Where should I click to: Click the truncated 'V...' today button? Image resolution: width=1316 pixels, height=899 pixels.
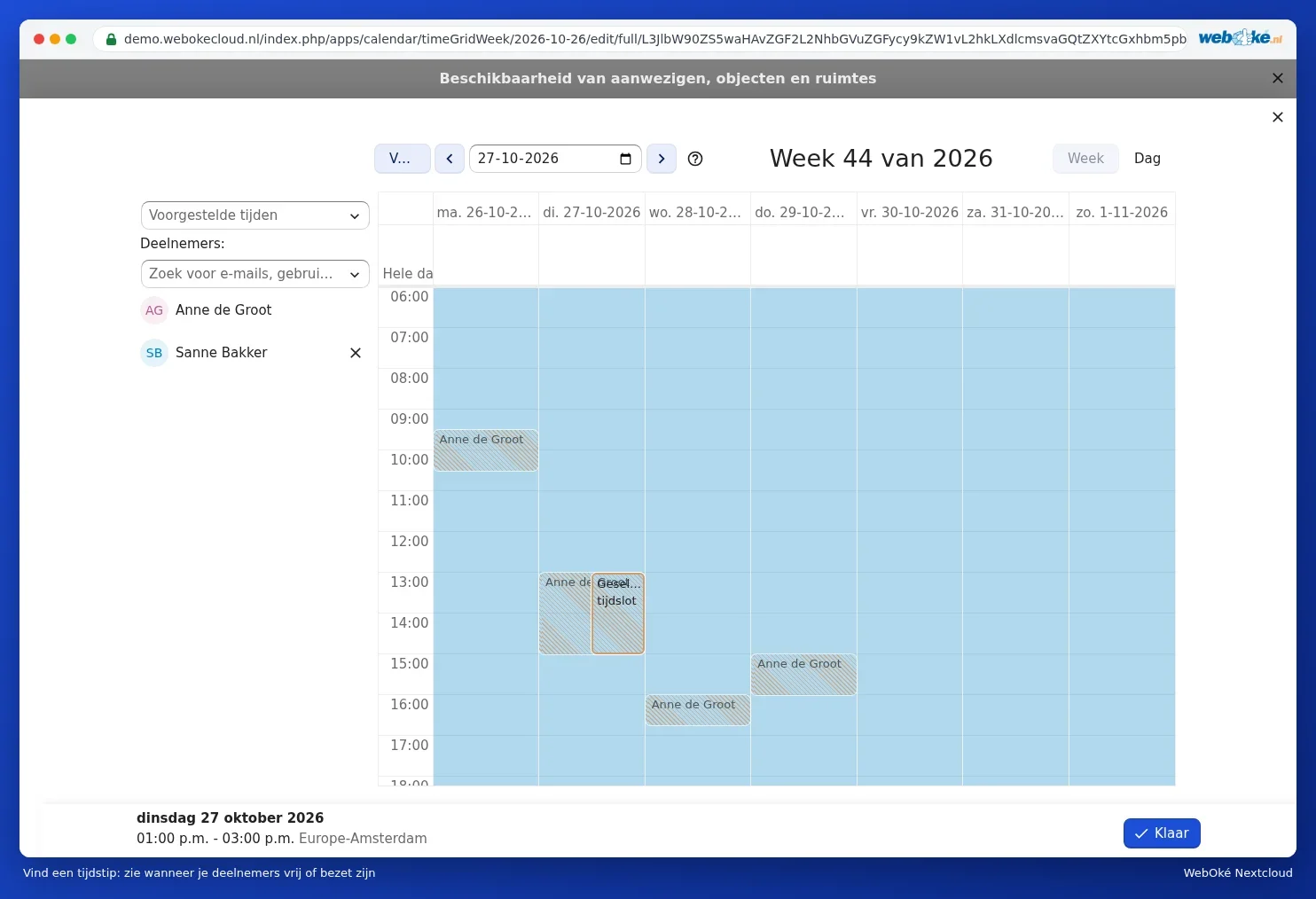403,159
